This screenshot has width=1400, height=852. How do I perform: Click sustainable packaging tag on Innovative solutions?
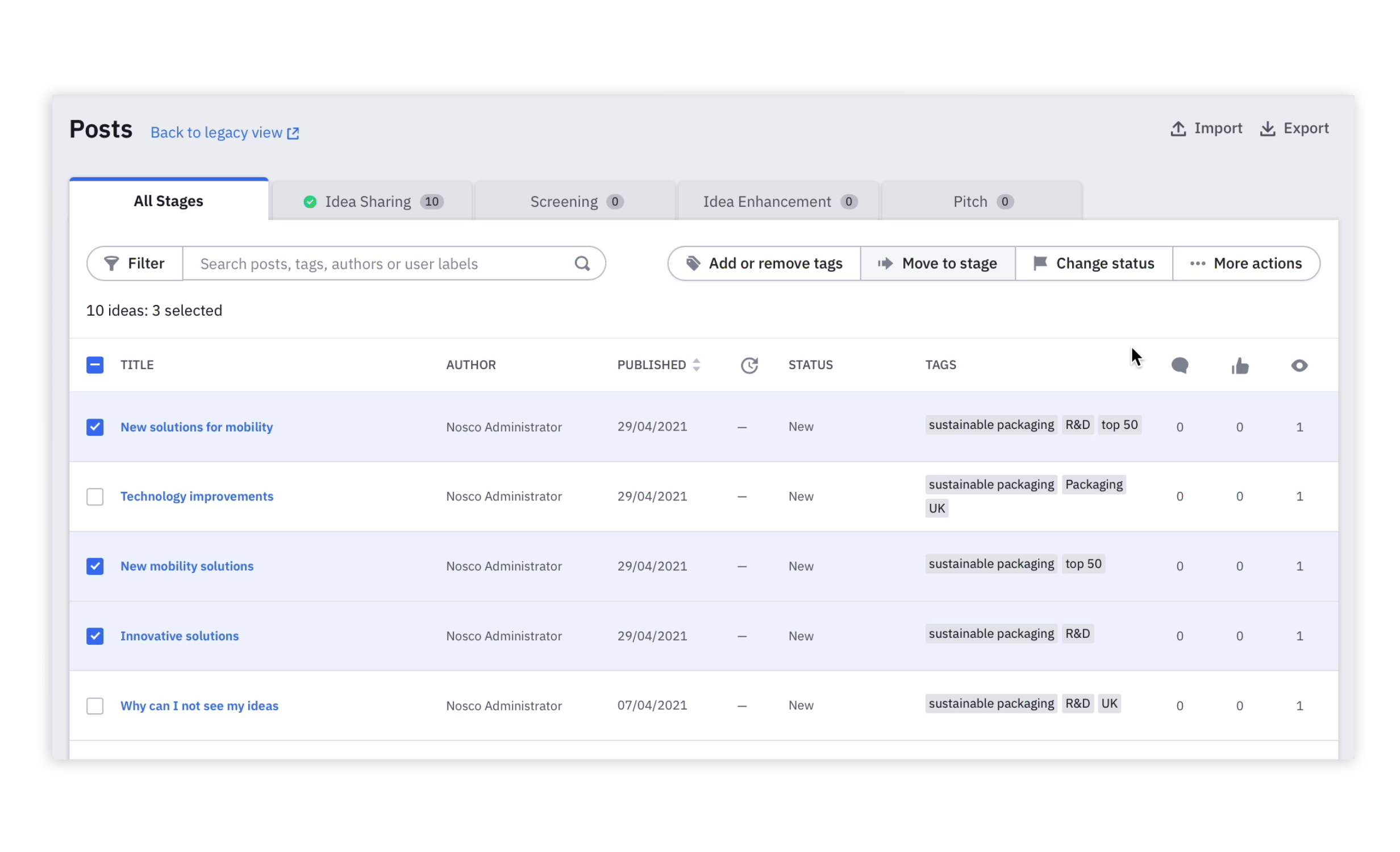[991, 634]
